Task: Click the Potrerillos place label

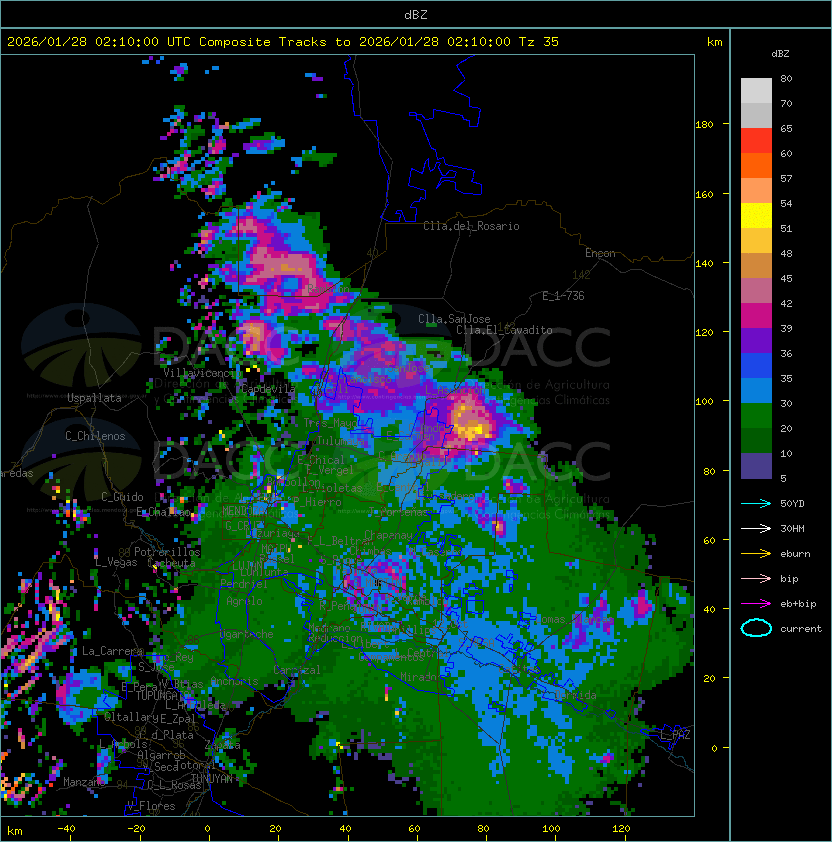Action: tap(167, 552)
